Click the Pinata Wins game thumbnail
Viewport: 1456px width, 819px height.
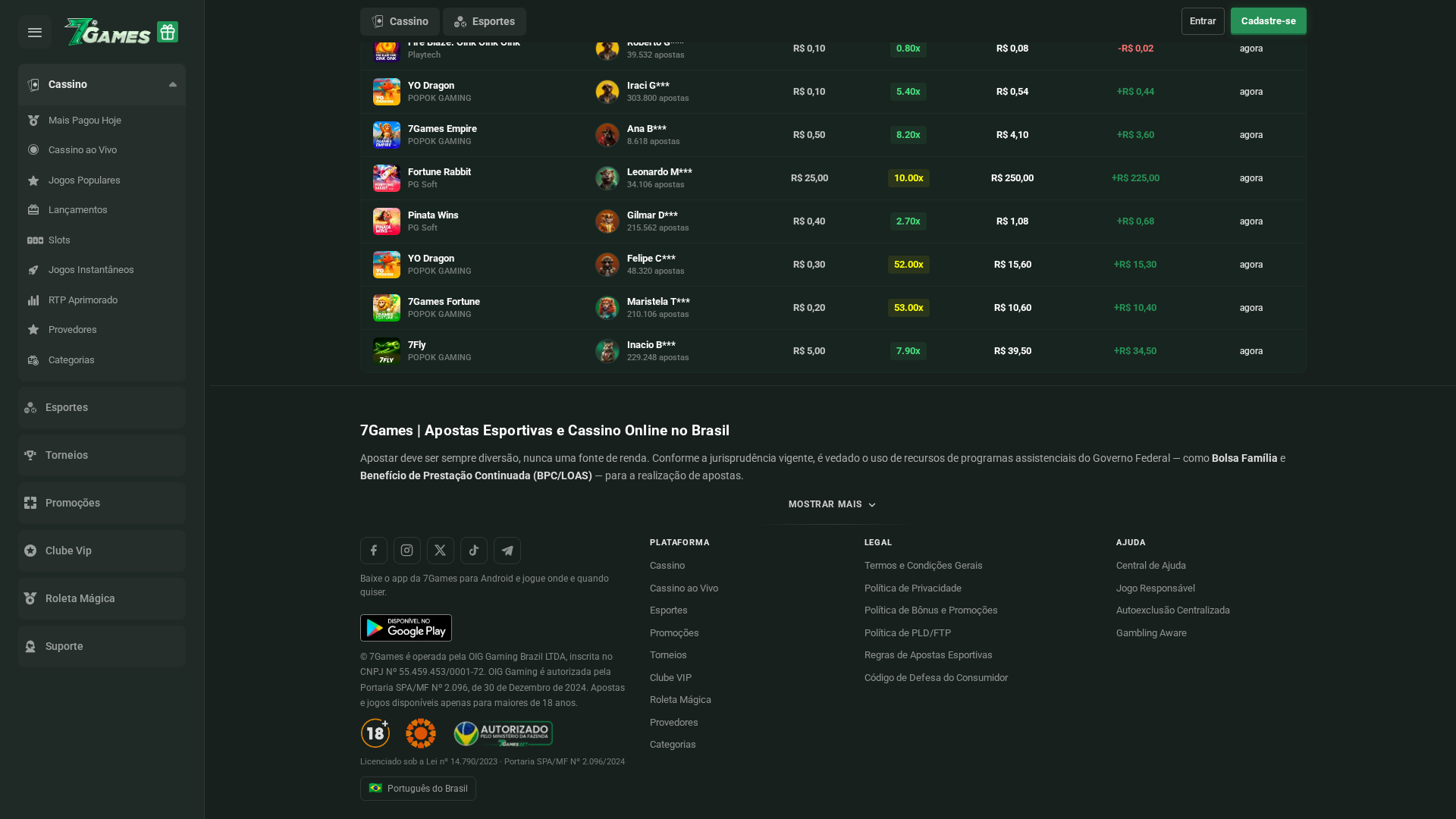tap(387, 221)
